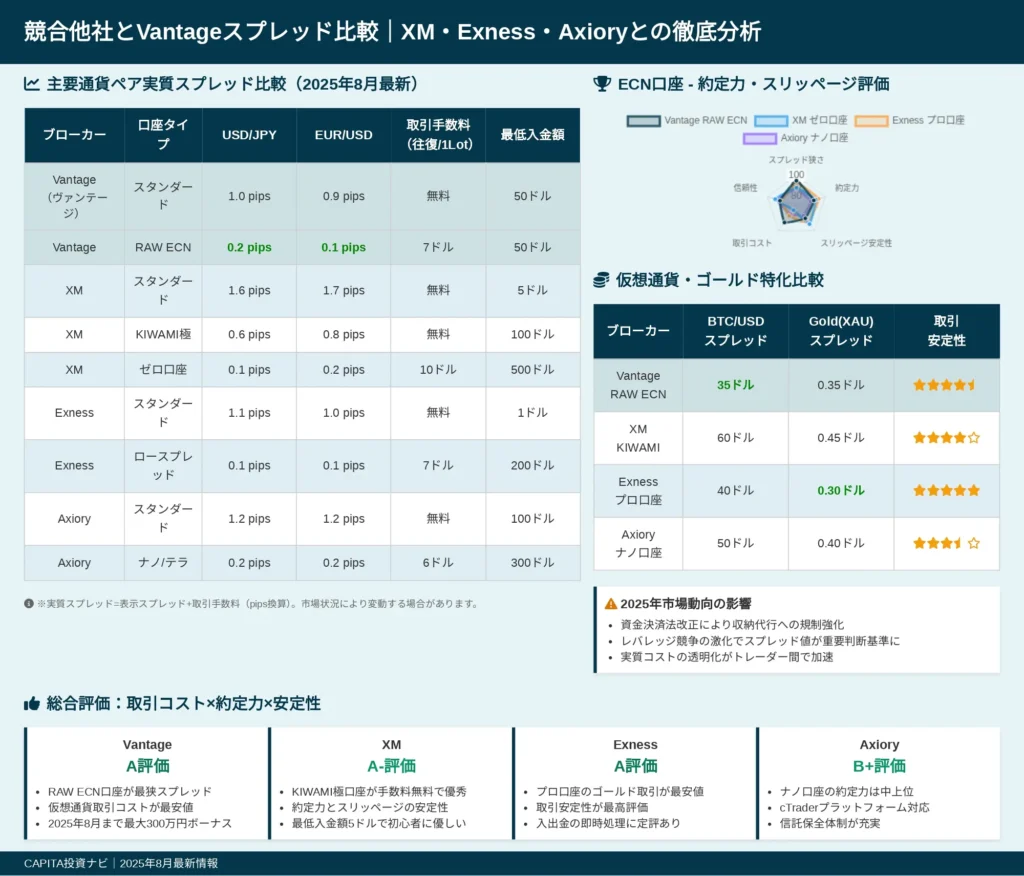1024x876 pixels.
Task: Click the thumbs-up icon beside 総合評価 heading
Action: coord(32,704)
